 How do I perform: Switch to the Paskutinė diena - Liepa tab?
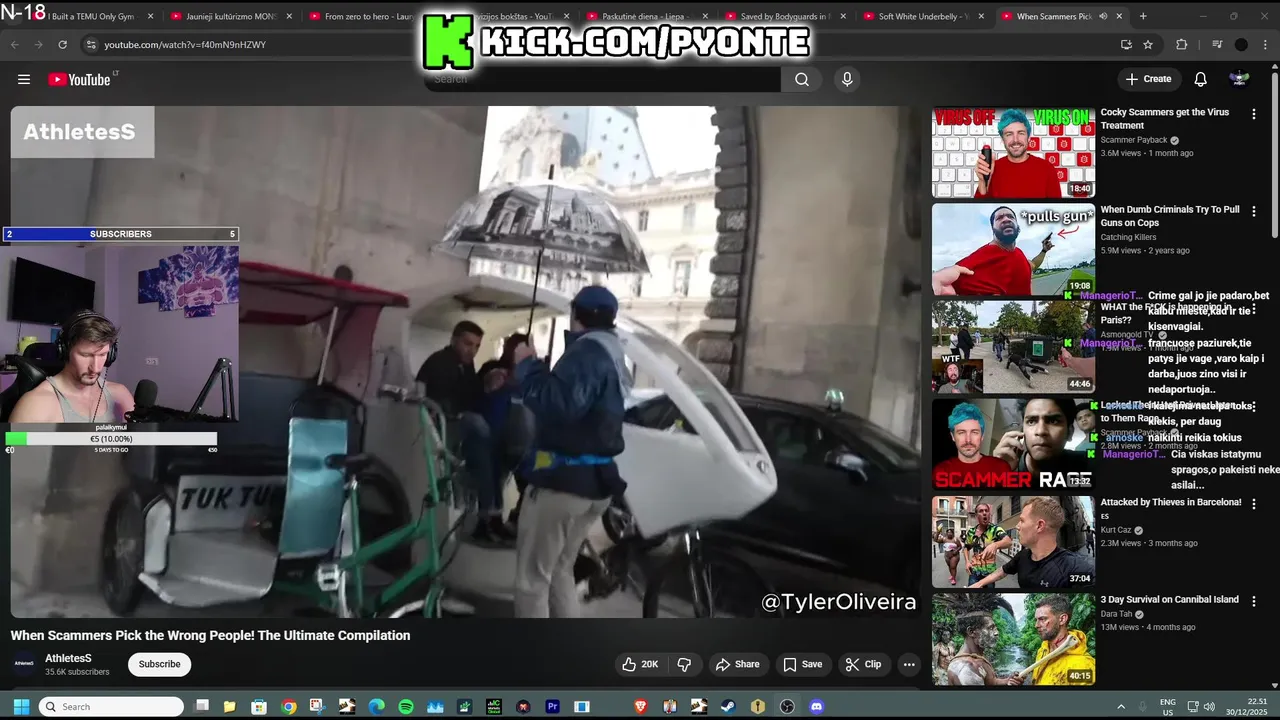(648, 16)
